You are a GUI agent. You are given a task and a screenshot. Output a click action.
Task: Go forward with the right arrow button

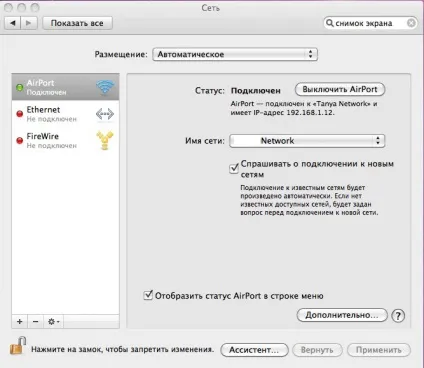[29, 23]
